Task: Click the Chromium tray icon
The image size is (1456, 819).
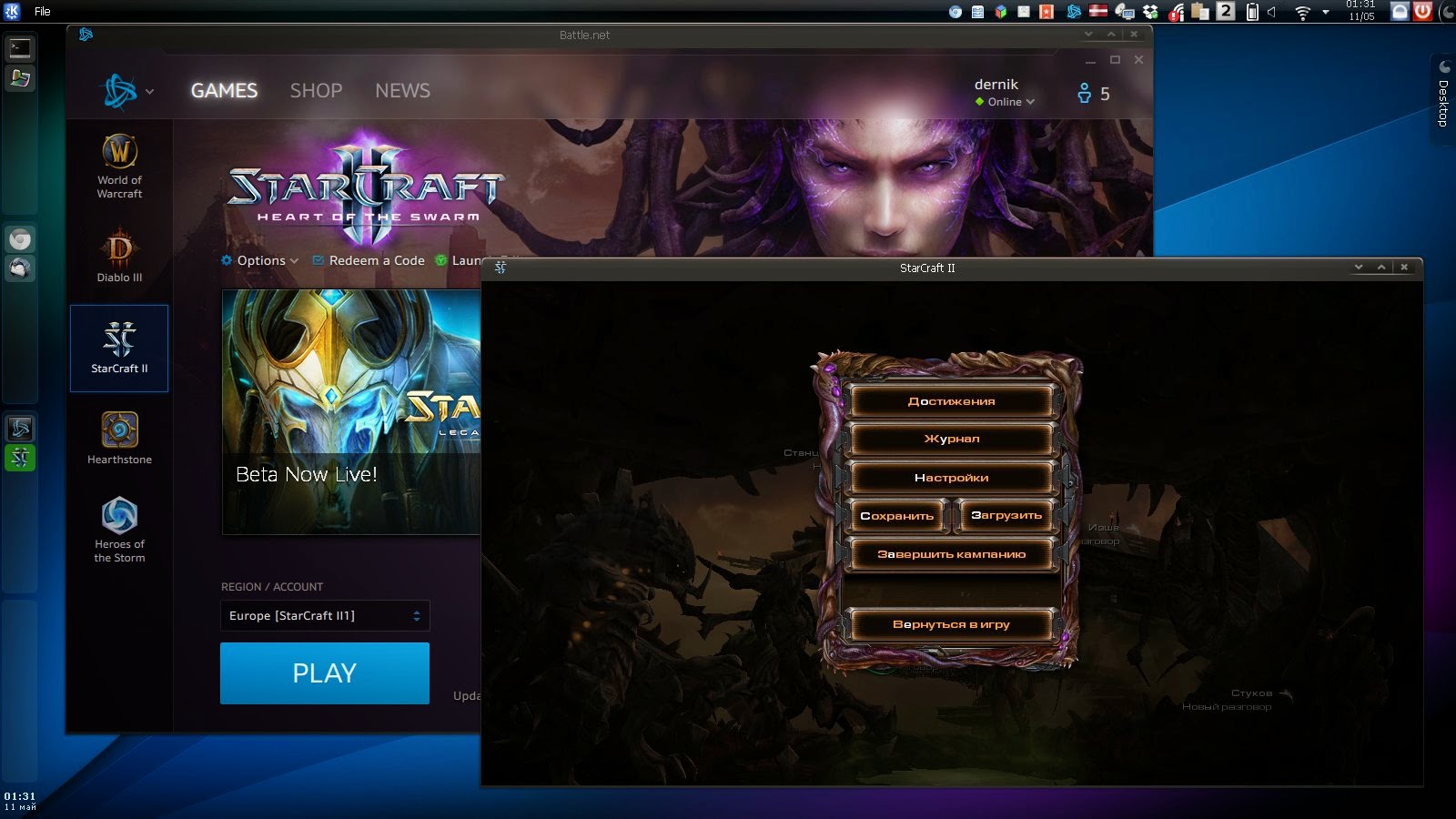Action: click(x=955, y=12)
